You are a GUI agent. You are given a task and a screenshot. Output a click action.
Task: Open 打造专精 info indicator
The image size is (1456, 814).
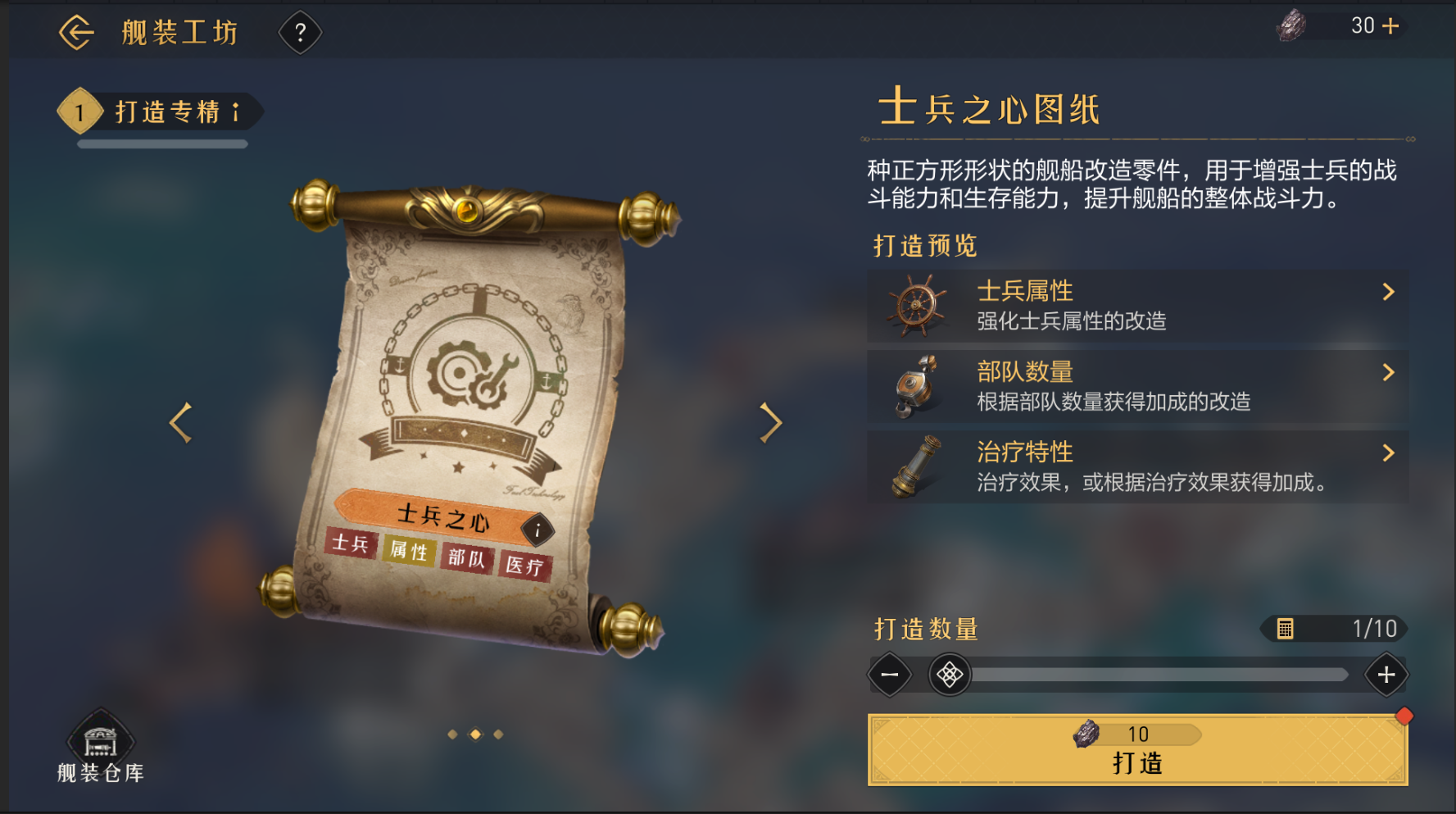tap(236, 111)
